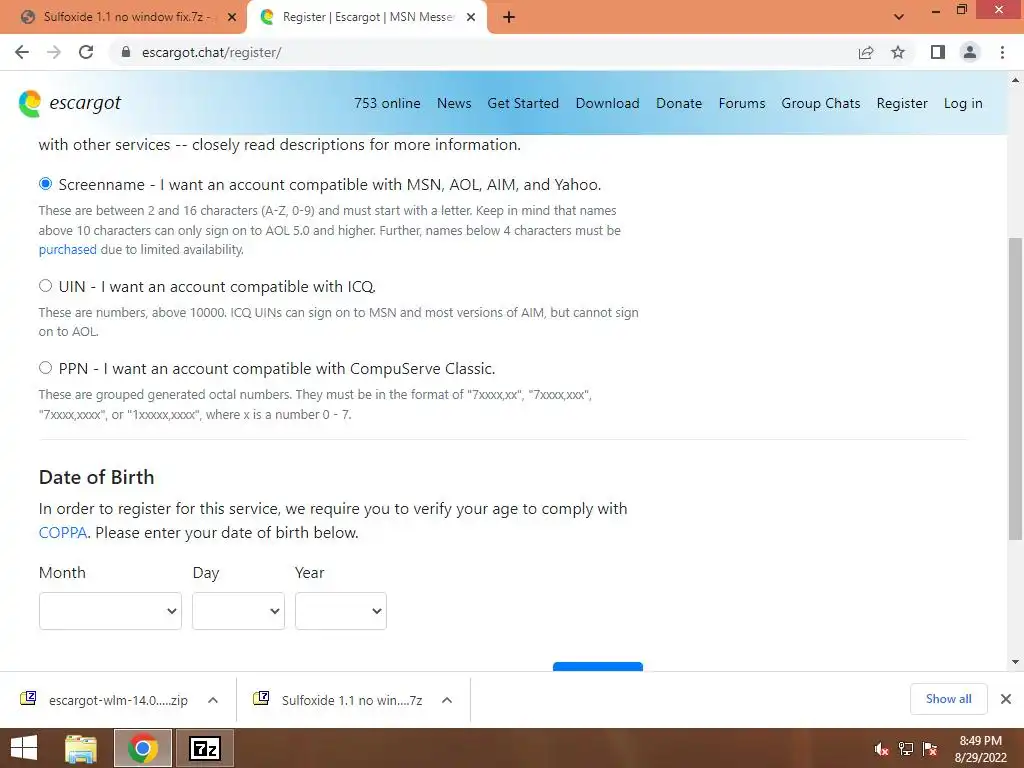Open 7-Zip from the taskbar
Viewport: 1024px width, 768px height.
205,748
